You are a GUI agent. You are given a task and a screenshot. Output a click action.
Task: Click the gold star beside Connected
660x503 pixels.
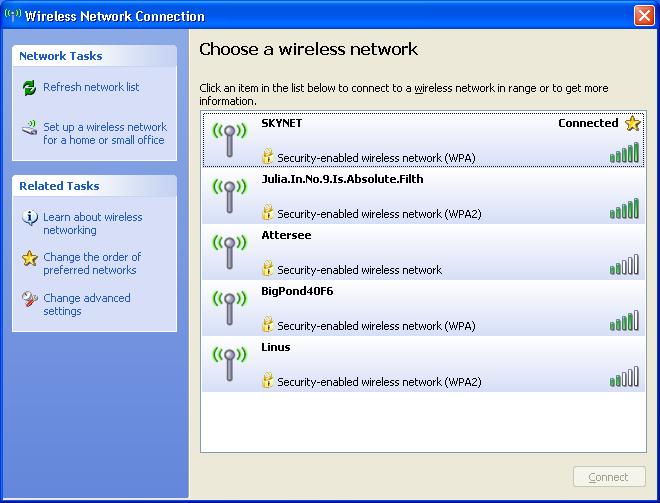point(632,123)
